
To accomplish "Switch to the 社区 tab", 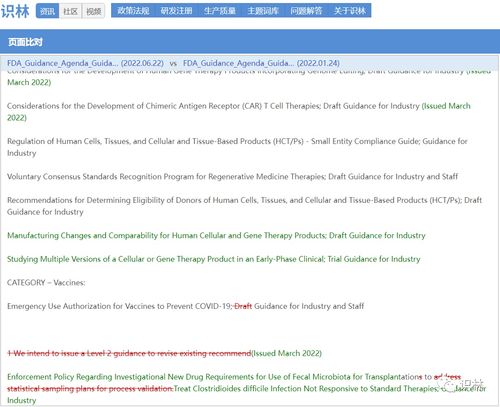I will pos(70,11).
